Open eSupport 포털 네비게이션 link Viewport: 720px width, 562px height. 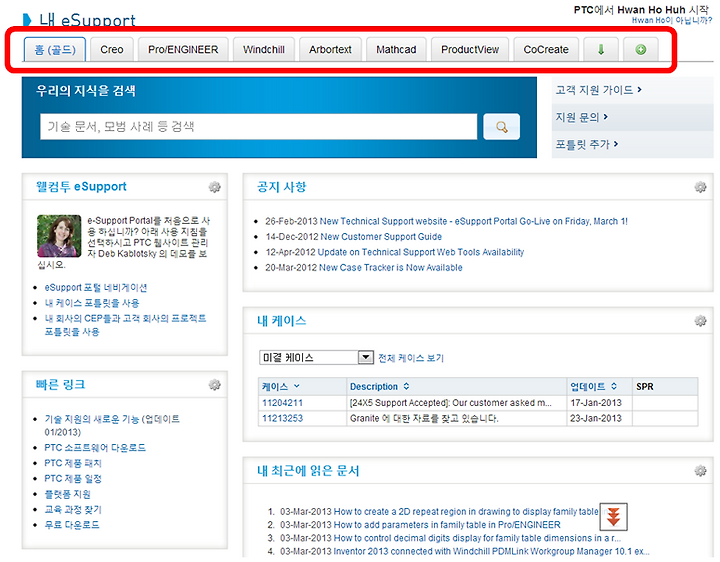(96, 287)
